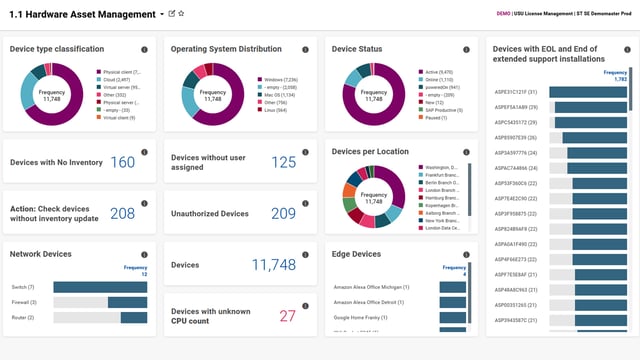Click the ASPA0A1F490 (22) row label
The height and width of the screenshot is (360, 640).
click(516, 244)
